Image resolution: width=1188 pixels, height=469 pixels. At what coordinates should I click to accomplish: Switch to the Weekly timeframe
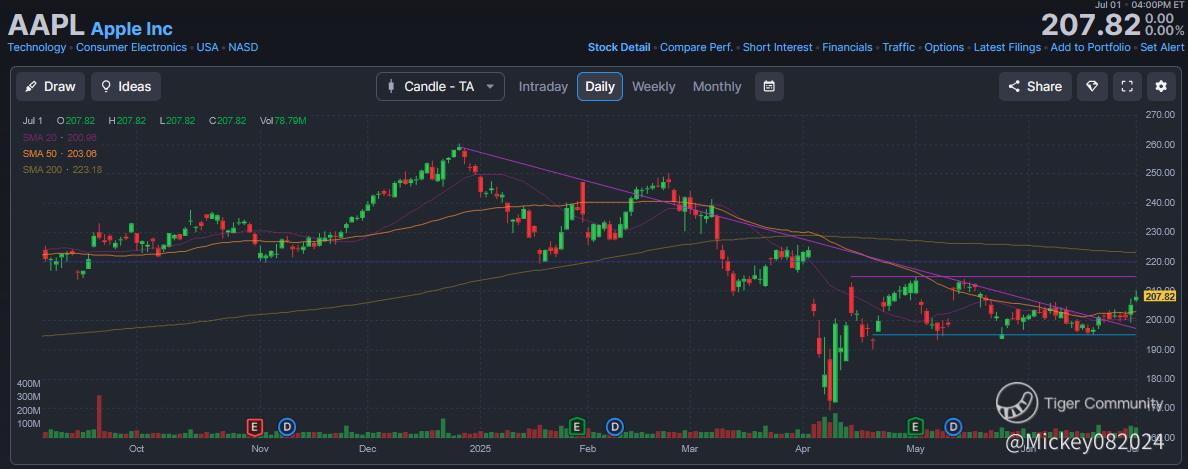tap(653, 86)
